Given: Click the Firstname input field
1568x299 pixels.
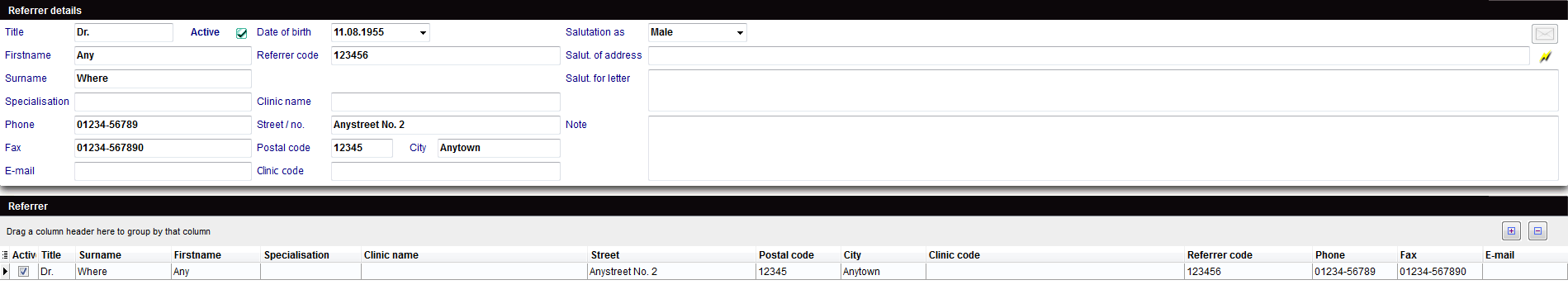Looking at the screenshot, I should [163, 55].
